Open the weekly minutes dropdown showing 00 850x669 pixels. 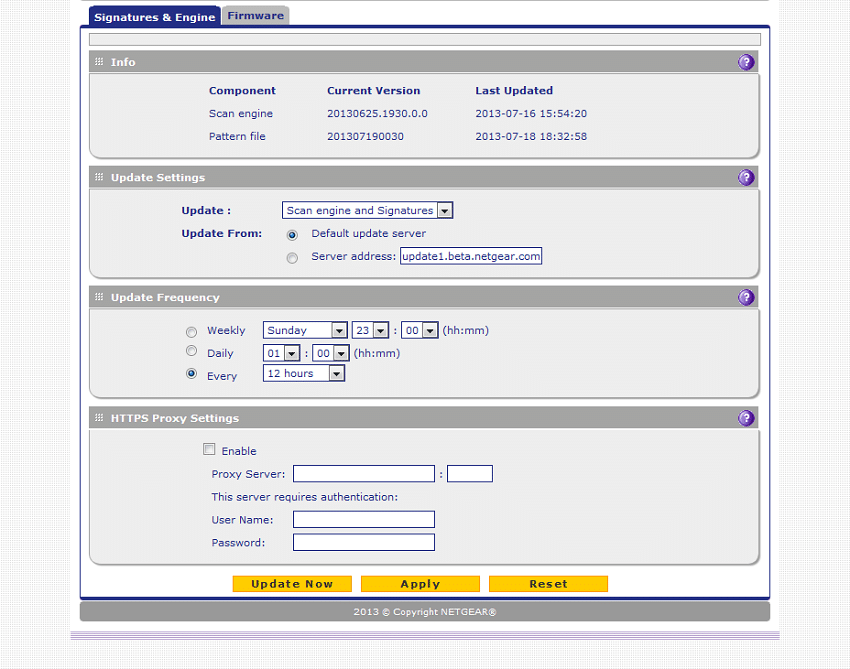[x=420, y=330]
